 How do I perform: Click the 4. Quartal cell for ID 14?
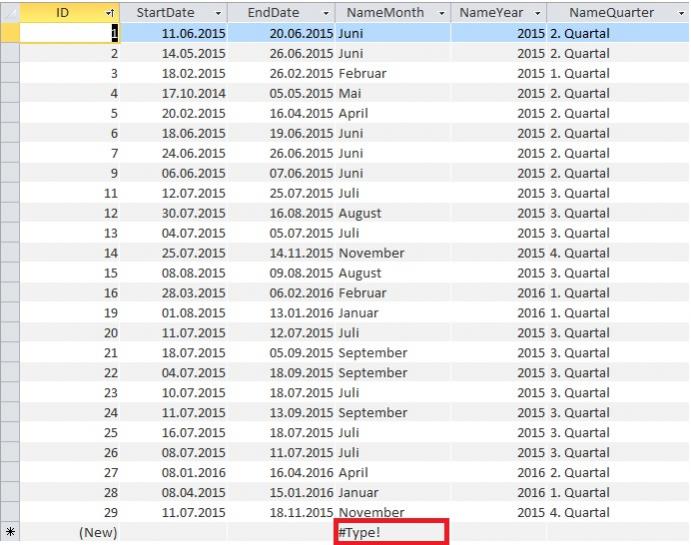pyautogui.click(x=618, y=253)
